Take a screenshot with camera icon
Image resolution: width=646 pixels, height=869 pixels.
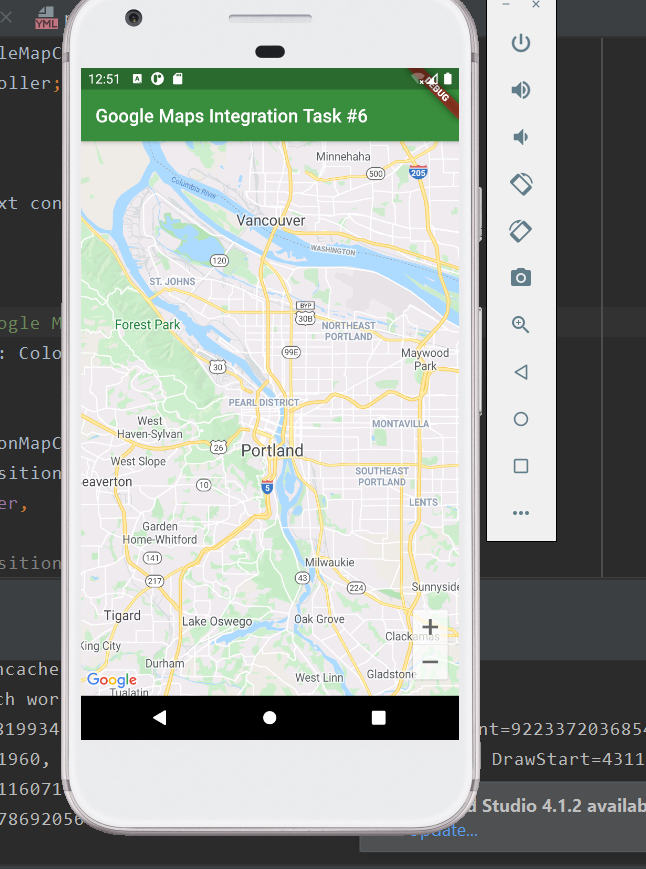click(521, 277)
